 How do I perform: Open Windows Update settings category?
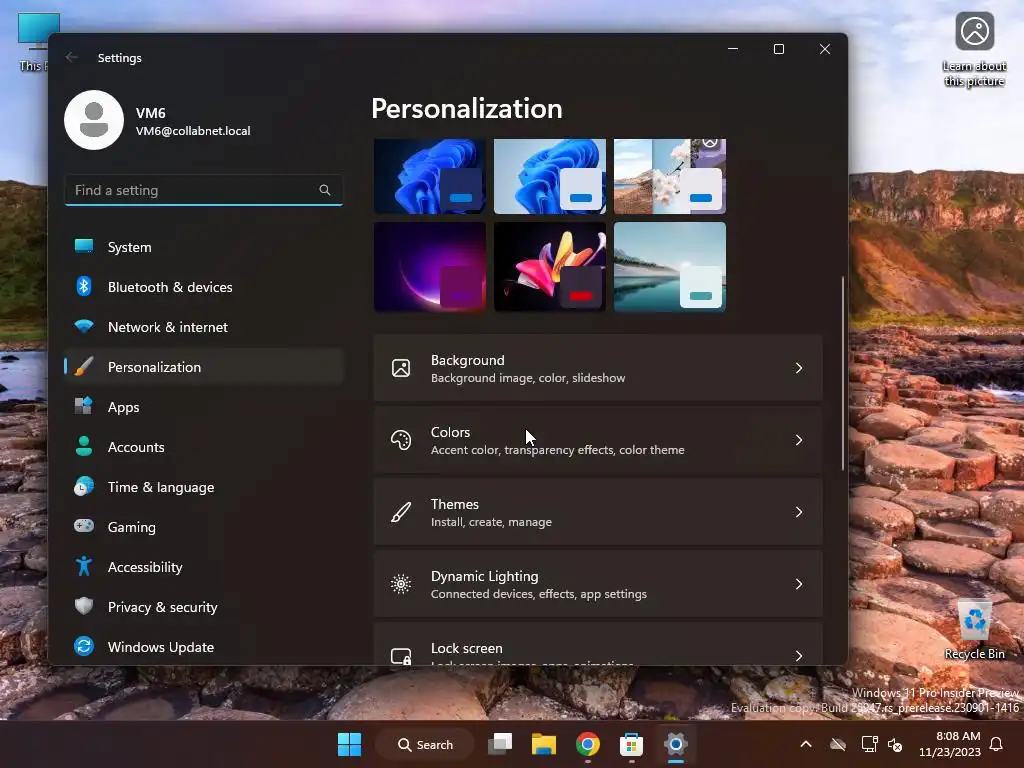pos(204,647)
